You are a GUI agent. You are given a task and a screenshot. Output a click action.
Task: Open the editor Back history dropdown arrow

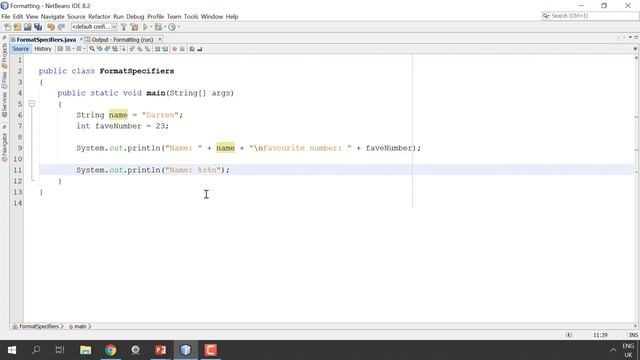73,49
